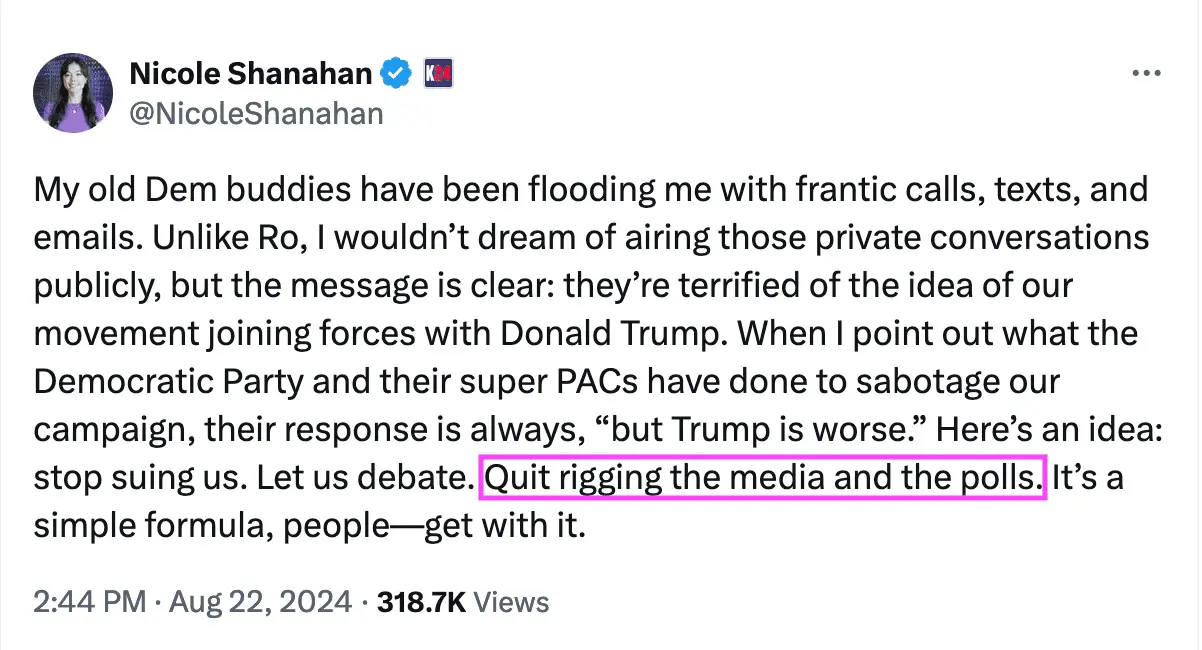Click the blue verified checkmark badge
This screenshot has height=650, width=1202.
pyautogui.click(x=397, y=73)
